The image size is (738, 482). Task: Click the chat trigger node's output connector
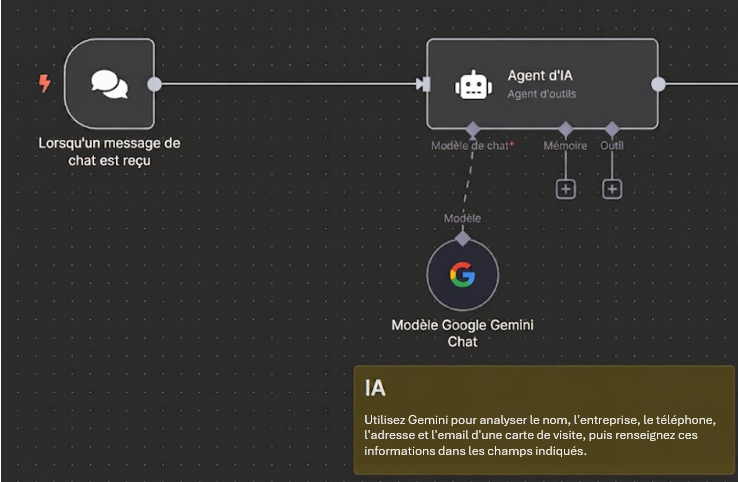(154, 84)
